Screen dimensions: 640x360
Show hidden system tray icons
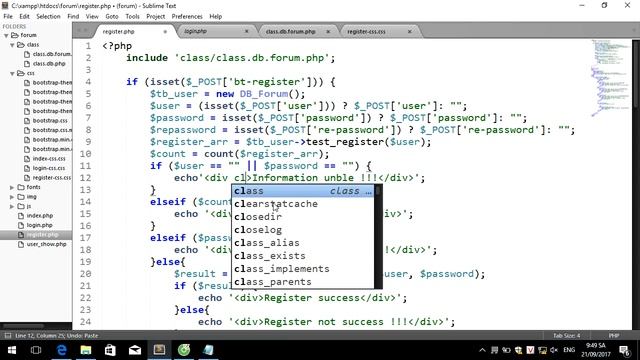(x=482, y=350)
